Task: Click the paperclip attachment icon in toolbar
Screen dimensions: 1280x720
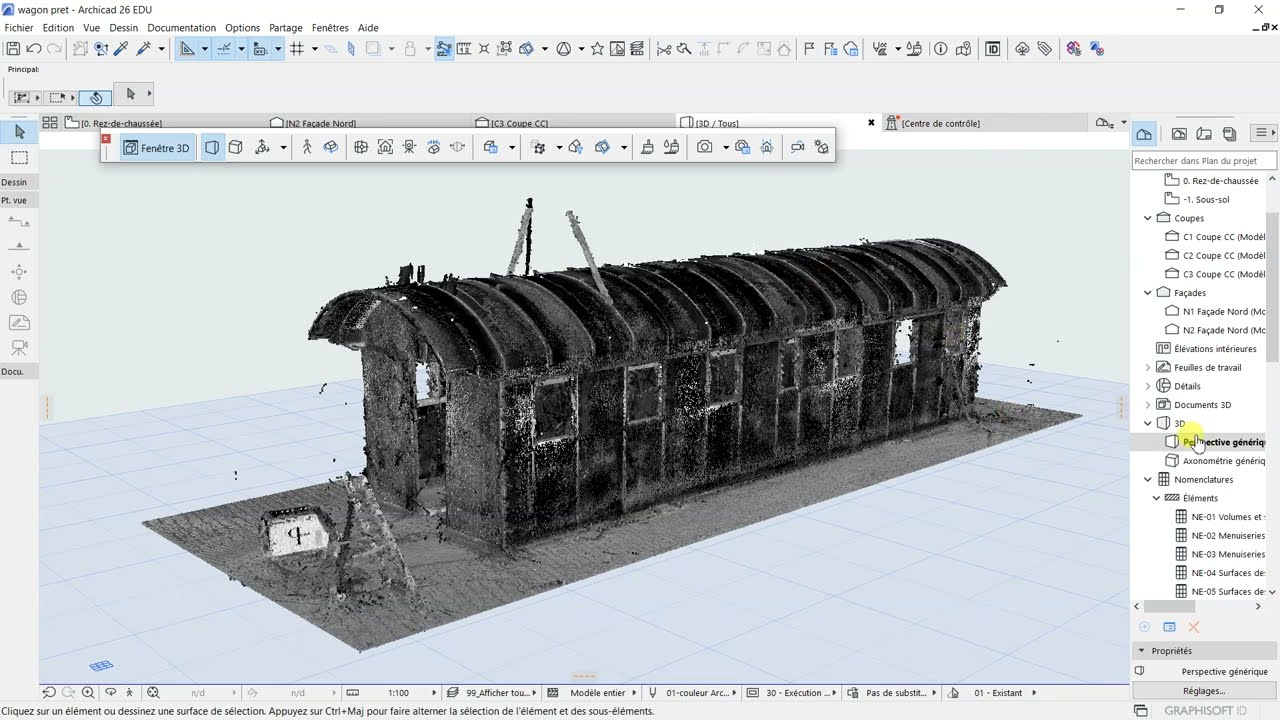Action: pos(1044,48)
